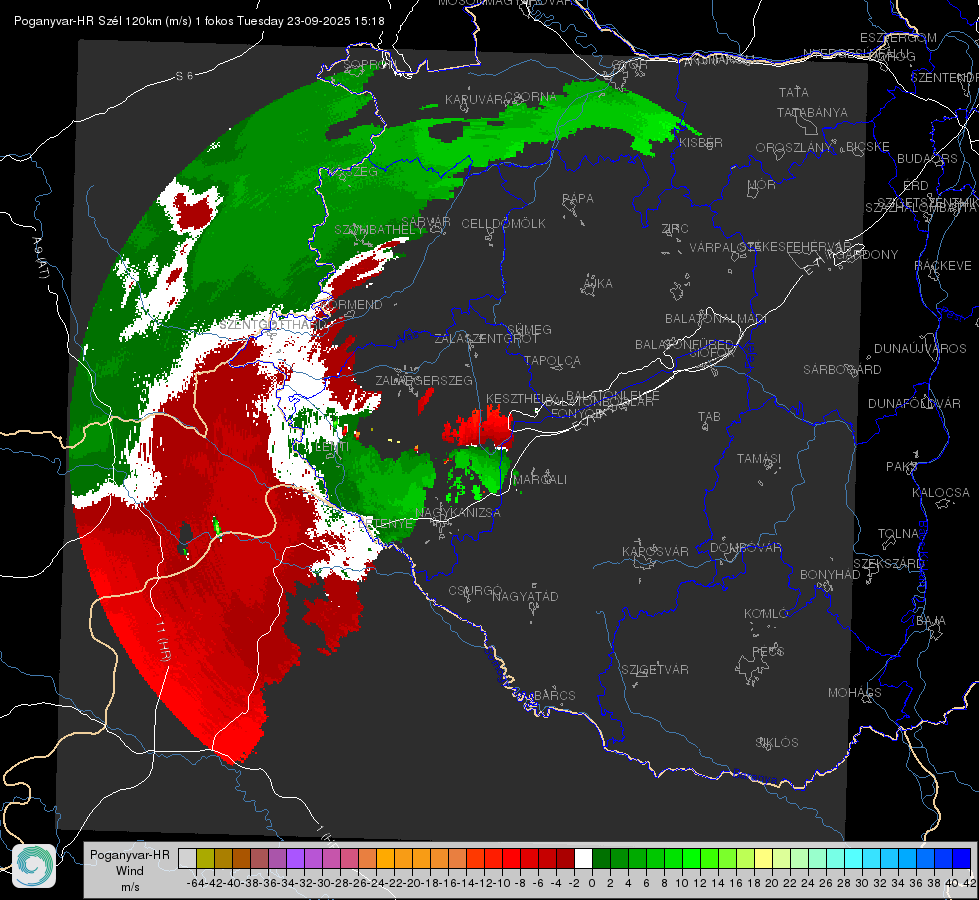Click the TAPOLCA town label
This screenshot has width=979, height=900.
tap(553, 361)
